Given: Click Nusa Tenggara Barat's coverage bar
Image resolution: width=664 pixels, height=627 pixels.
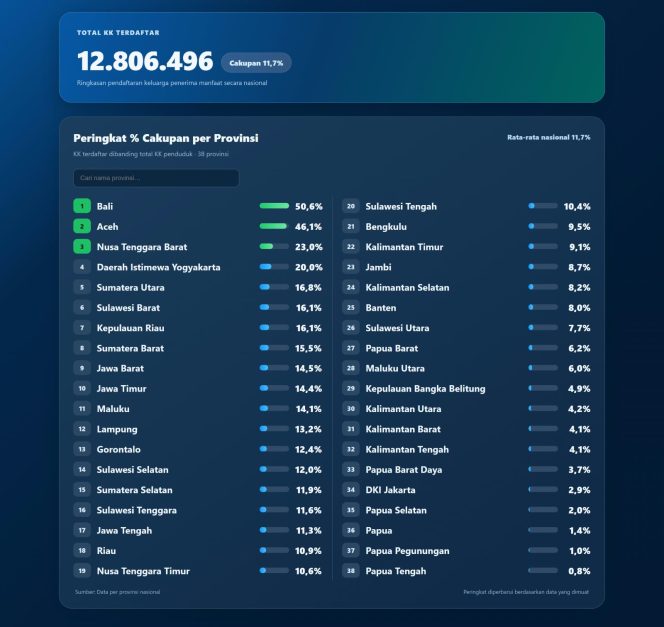Looking at the screenshot, I should pos(274,246).
